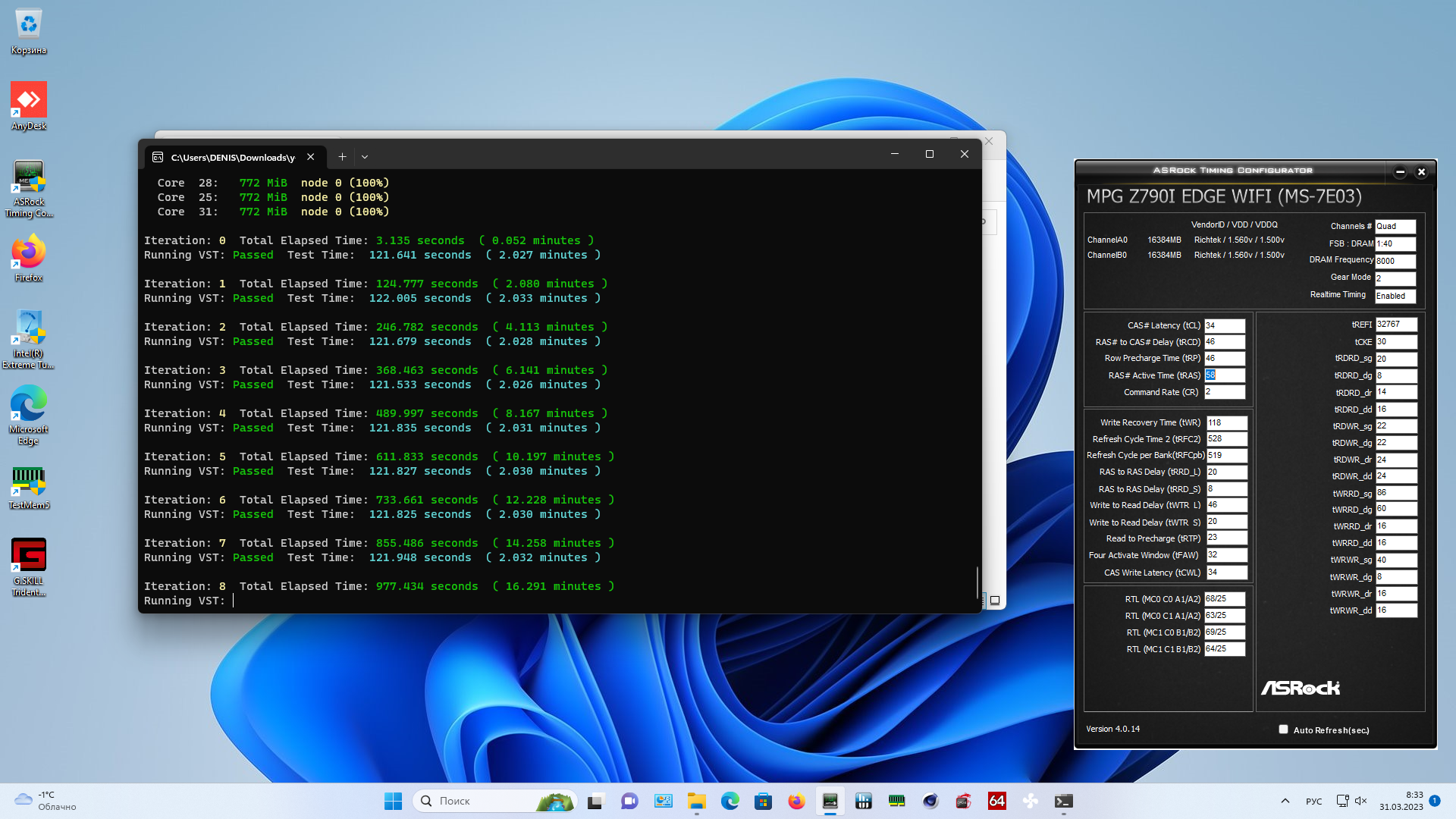Viewport: 1456px width, 819px height.
Task: Open AnyDesk desktop shortcut
Action: tap(29, 101)
